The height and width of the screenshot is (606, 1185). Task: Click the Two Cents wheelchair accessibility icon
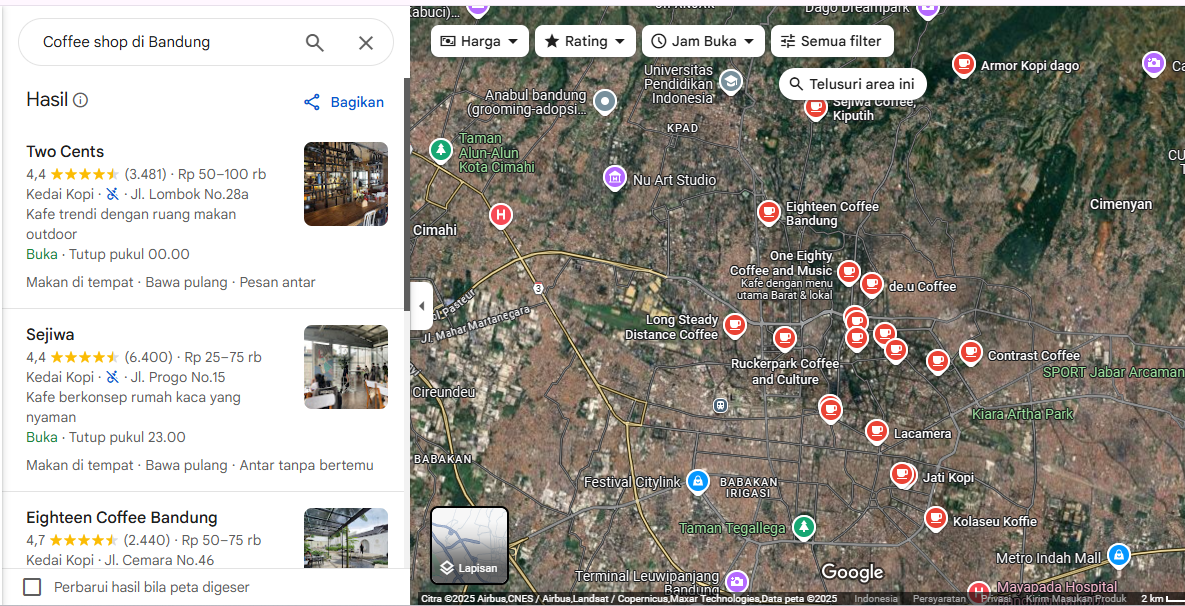click(x=113, y=194)
